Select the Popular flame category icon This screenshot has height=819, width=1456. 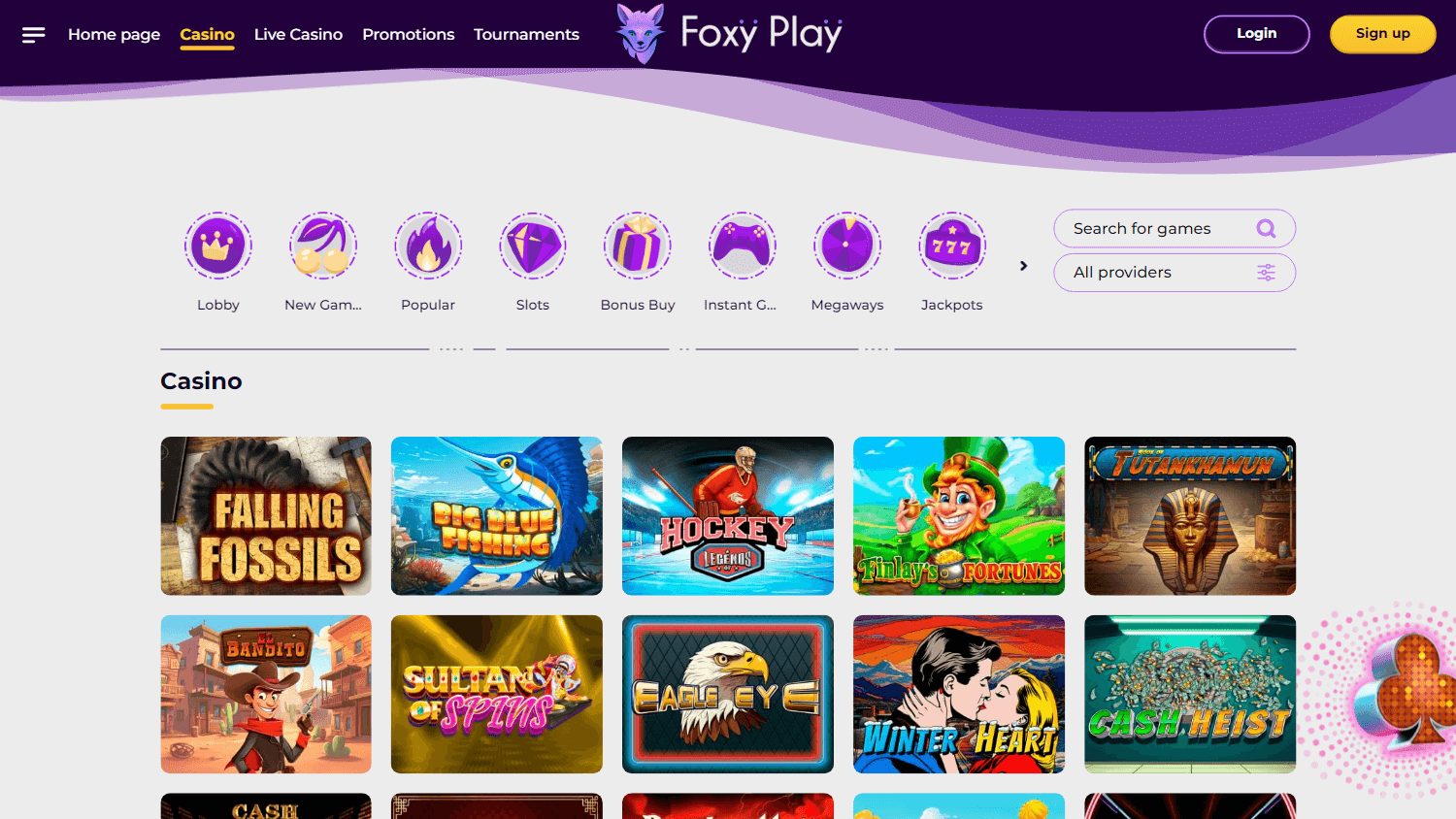[428, 246]
